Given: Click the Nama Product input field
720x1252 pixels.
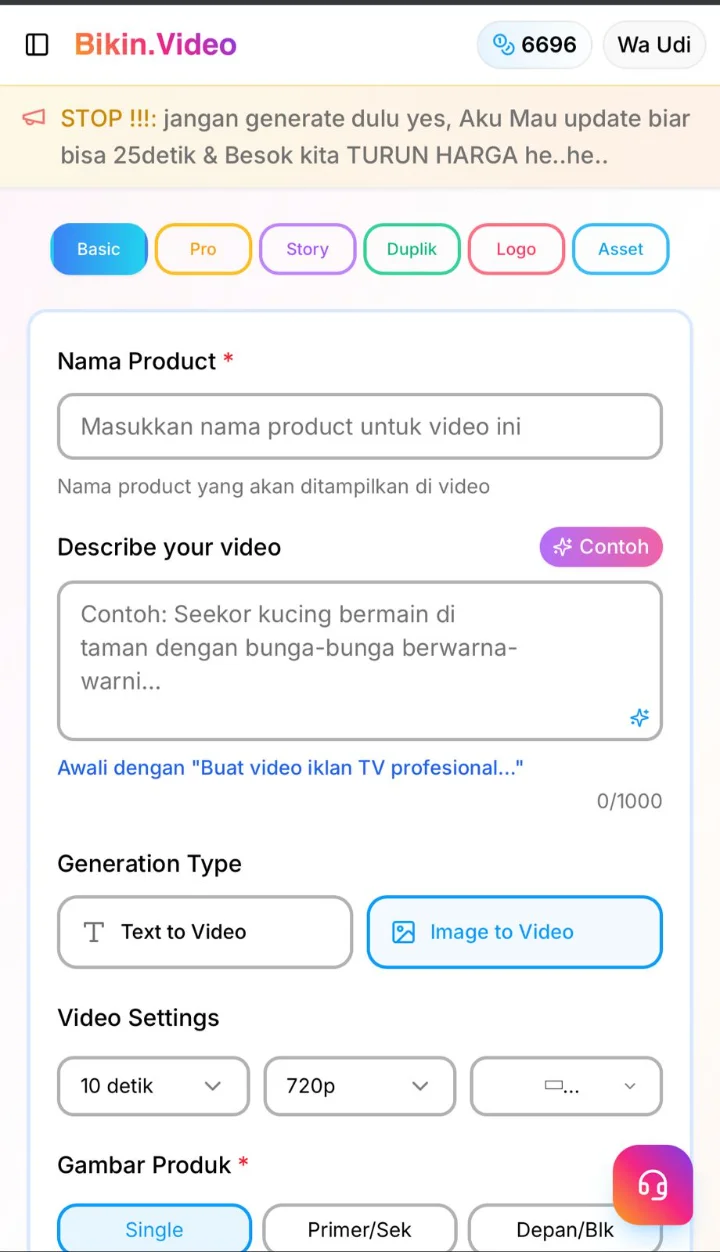Looking at the screenshot, I should click(359, 427).
